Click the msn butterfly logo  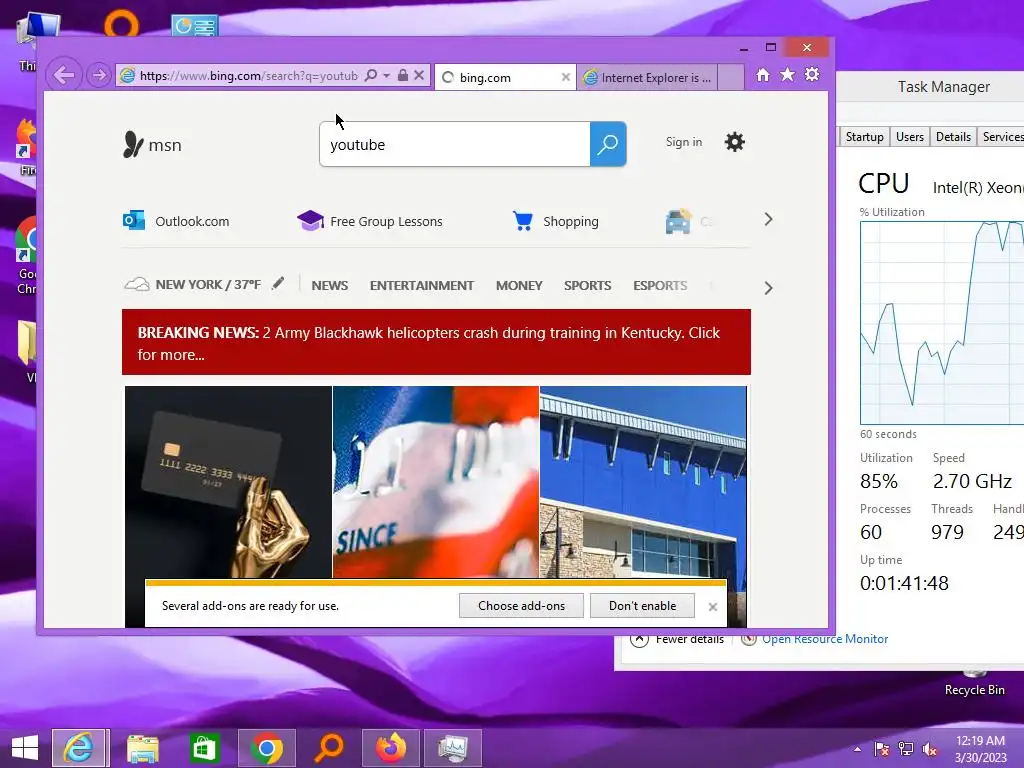pyautogui.click(x=152, y=144)
